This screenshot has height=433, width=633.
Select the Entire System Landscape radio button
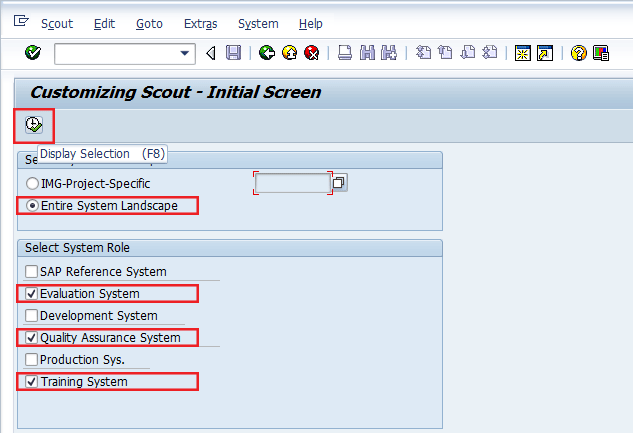pyautogui.click(x=32, y=206)
